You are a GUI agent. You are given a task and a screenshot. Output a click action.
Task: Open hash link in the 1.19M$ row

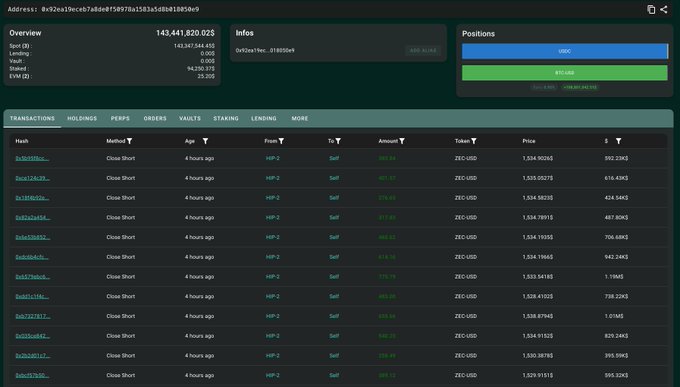coord(33,277)
